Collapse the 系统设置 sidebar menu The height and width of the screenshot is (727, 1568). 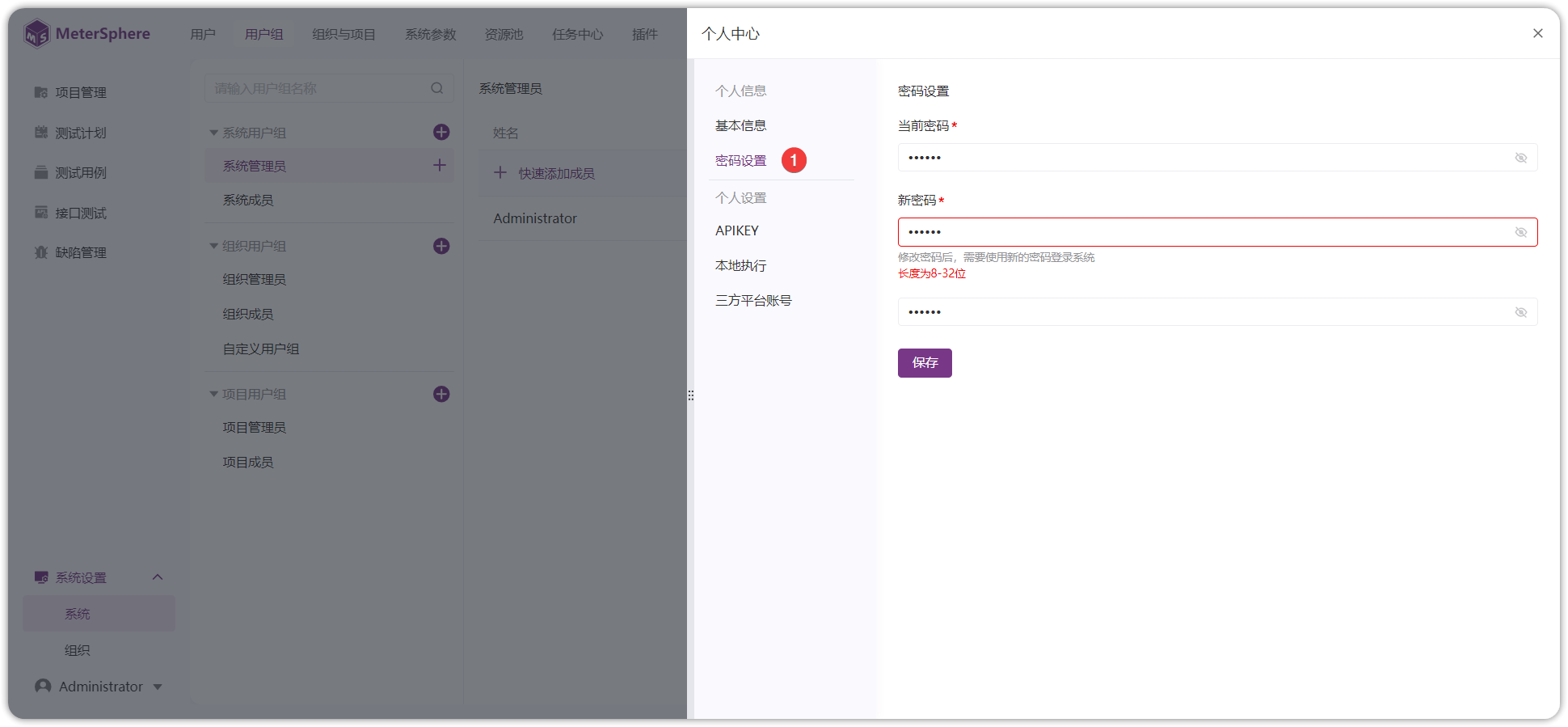pos(158,577)
